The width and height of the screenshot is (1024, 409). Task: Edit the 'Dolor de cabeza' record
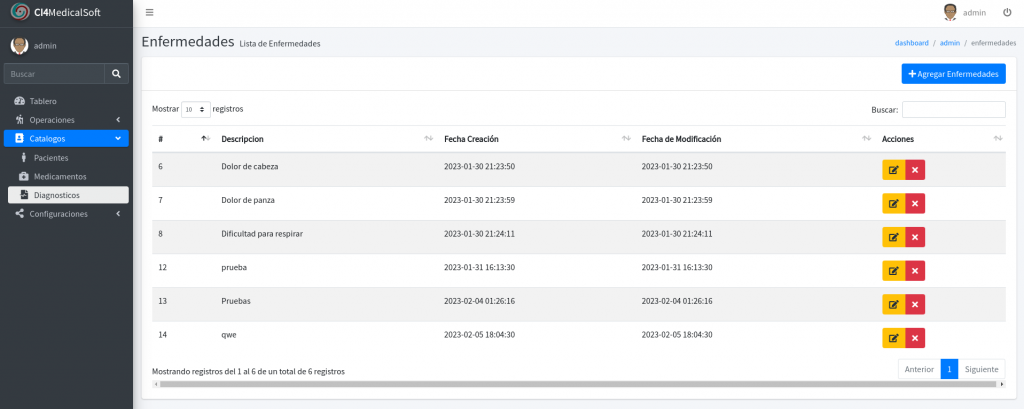pos(893,170)
